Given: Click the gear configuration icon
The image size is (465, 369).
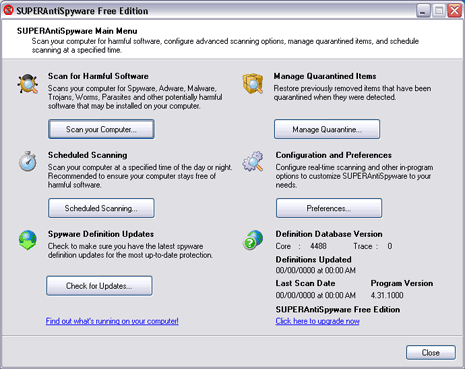Looking at the screenshot, I should (253, 162).
